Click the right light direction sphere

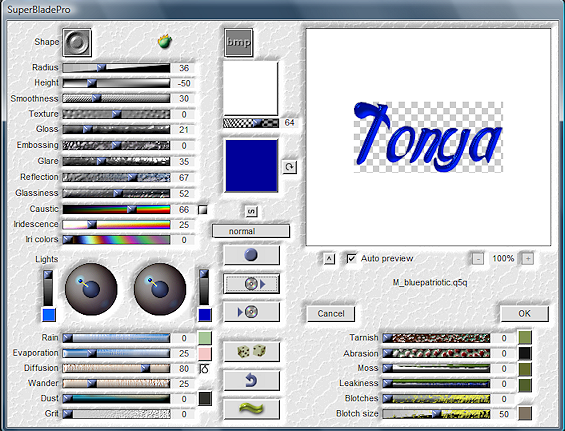click(160, 289)
